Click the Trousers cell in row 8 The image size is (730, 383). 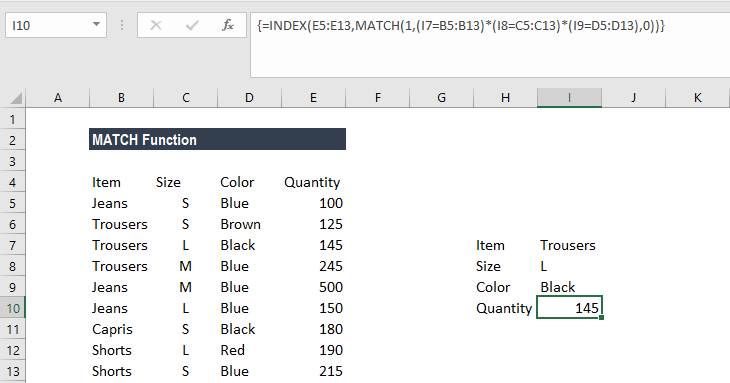point(120,266)
